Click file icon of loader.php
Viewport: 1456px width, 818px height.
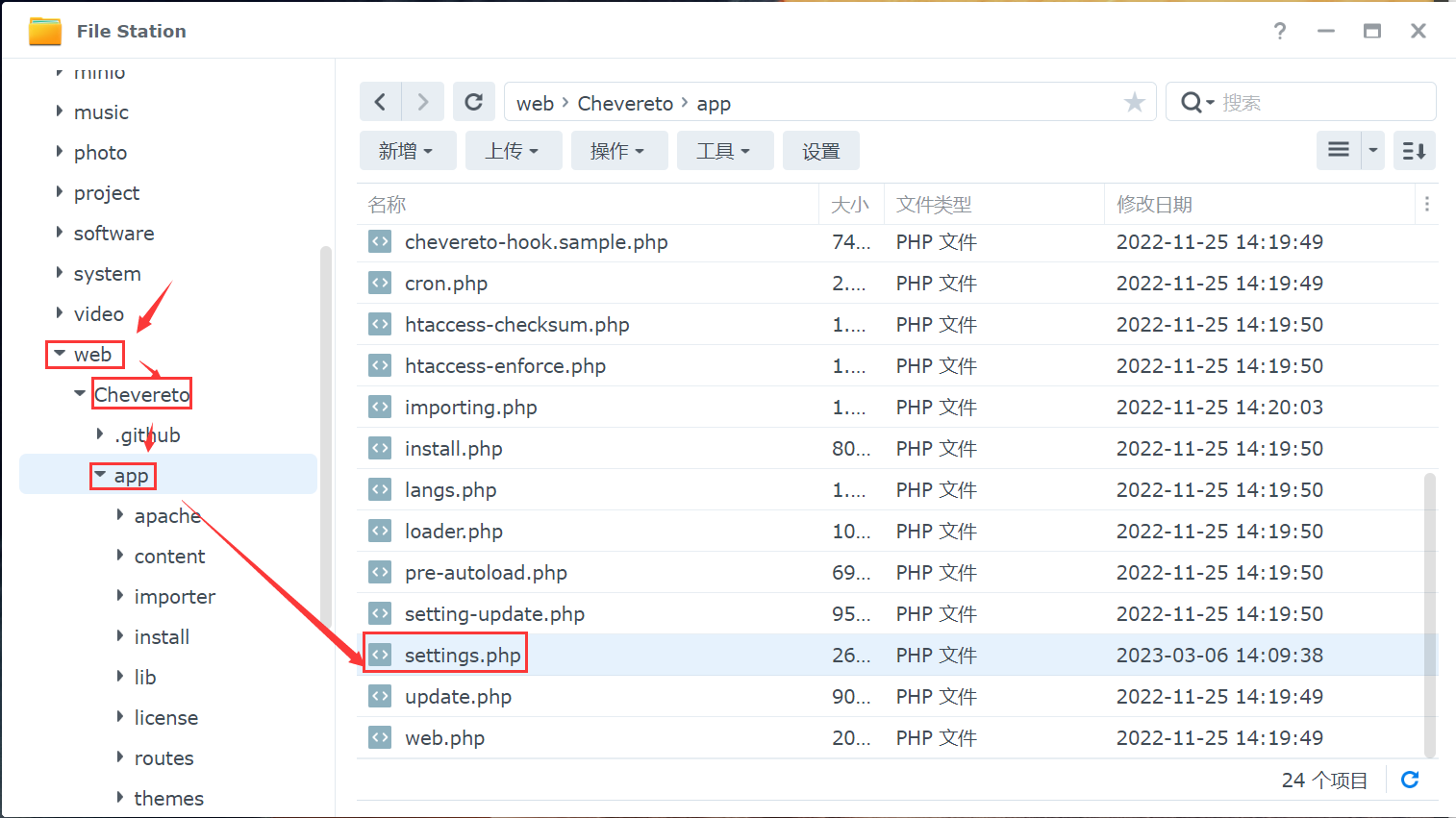point(380,531)
